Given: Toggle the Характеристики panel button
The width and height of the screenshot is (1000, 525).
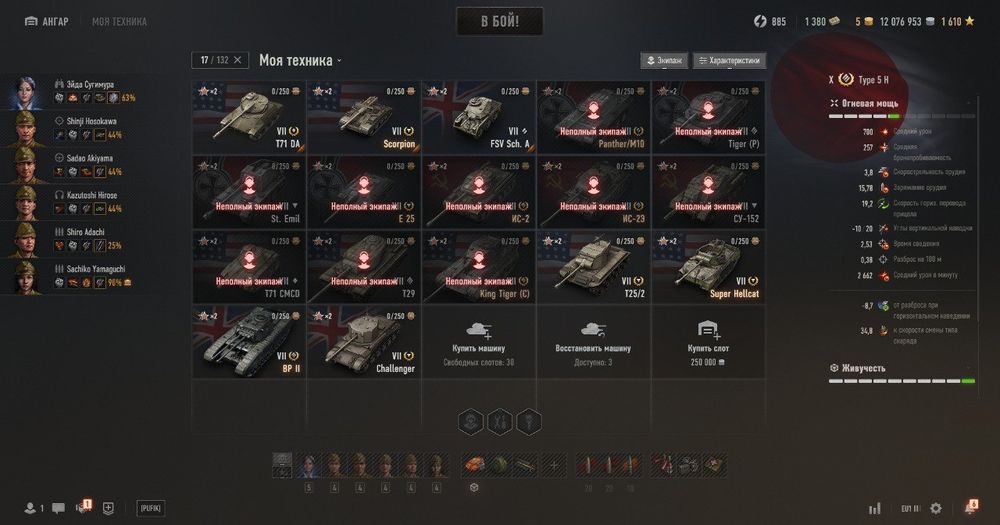Looking at the screenshot, I should click(x=729, y=60).
